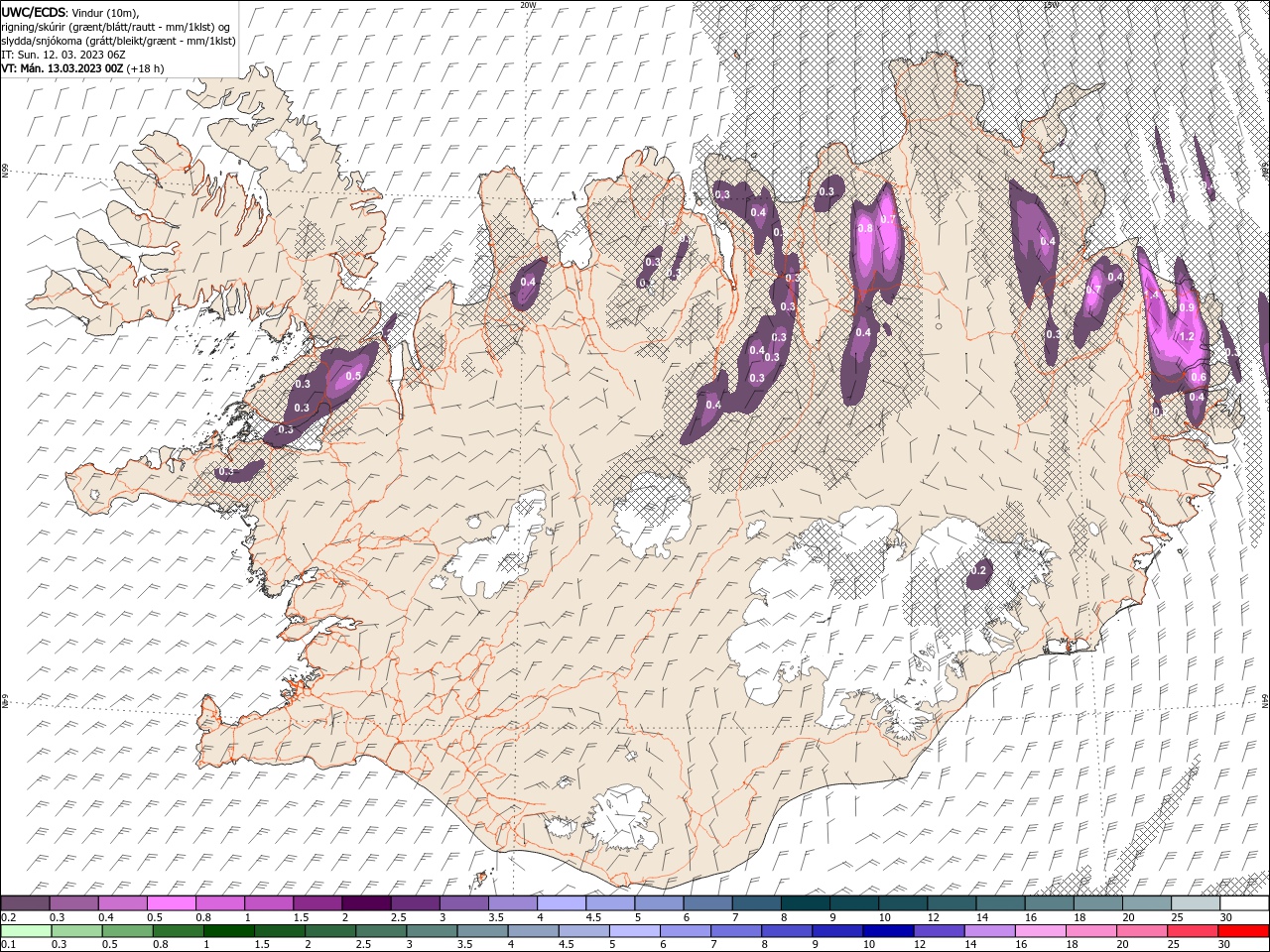Click the 0.9 precipitation value on map

click(1186, 308)
